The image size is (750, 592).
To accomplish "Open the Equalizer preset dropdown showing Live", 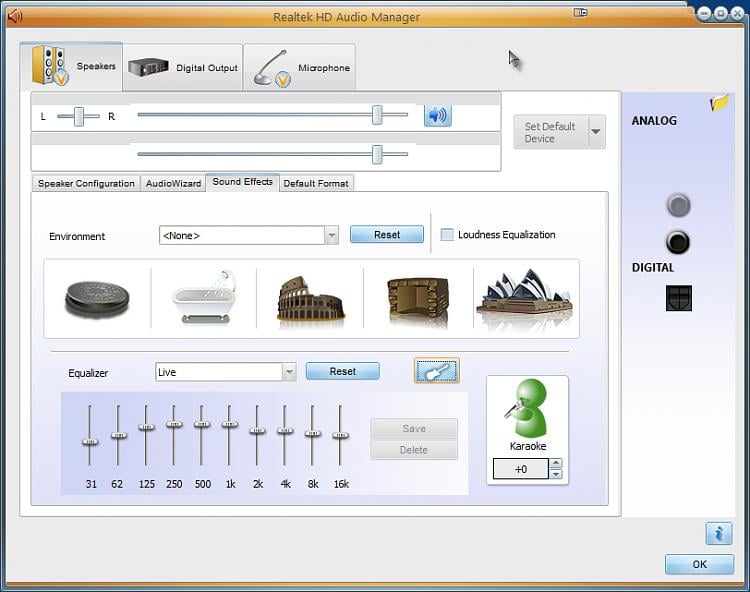I will 288,372.
